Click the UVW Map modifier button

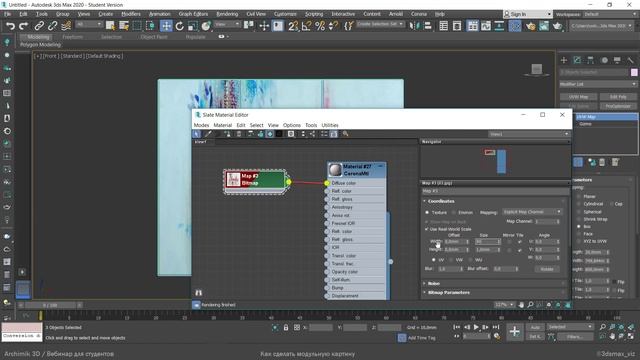pos(578,97)
